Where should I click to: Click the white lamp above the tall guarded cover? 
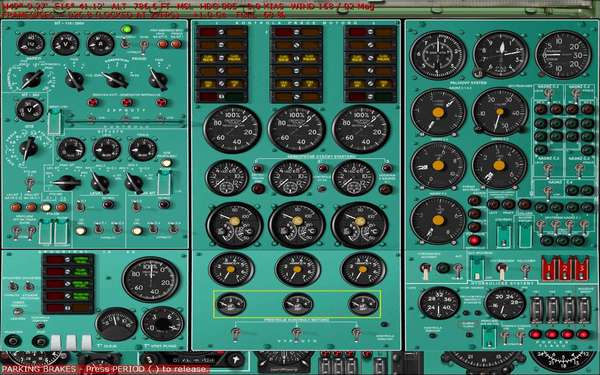point(166,163)
